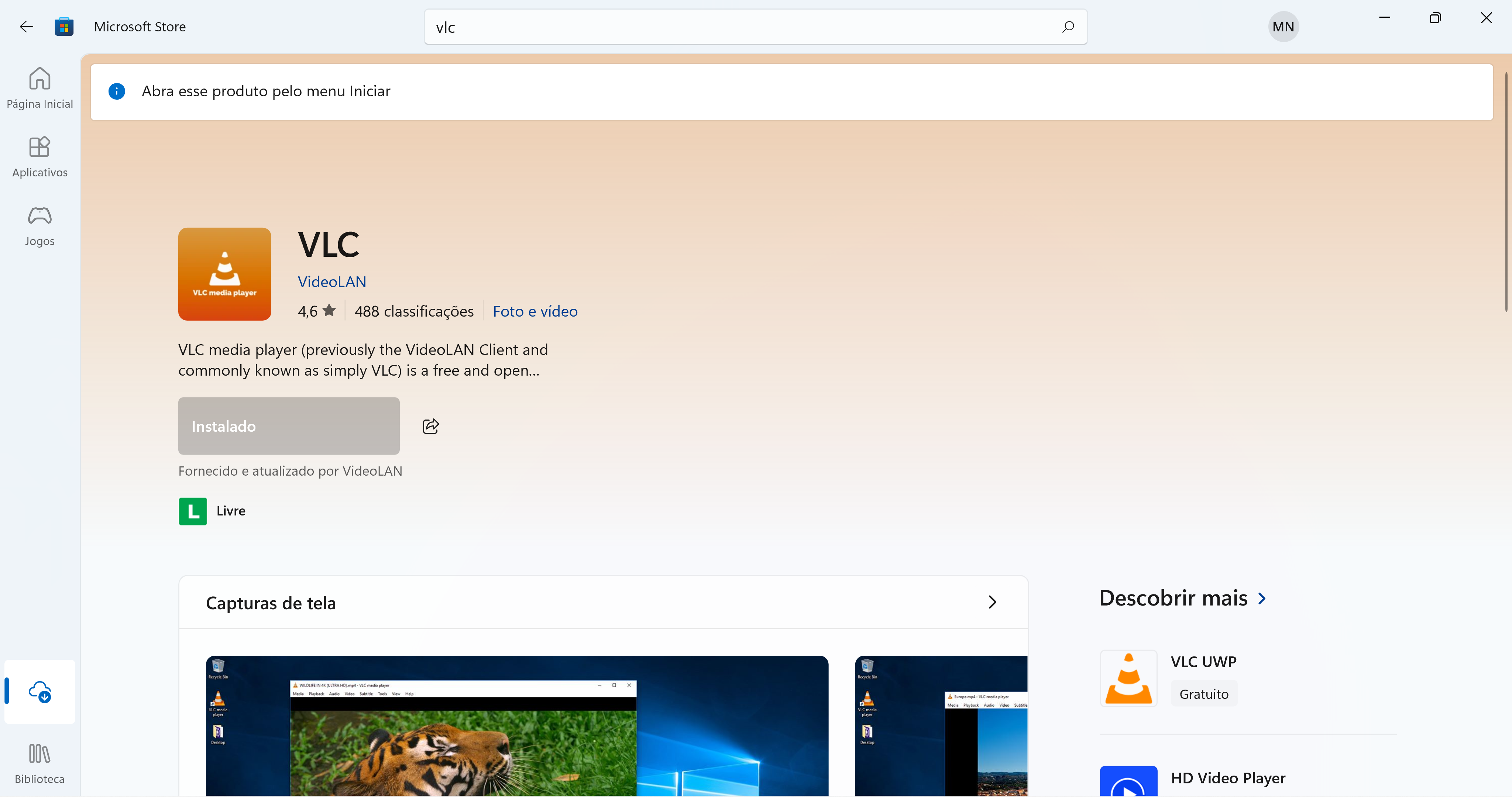Expand Capturas de tela with chevron
The width and height of the screenshot is (1512, 797).
993,602
